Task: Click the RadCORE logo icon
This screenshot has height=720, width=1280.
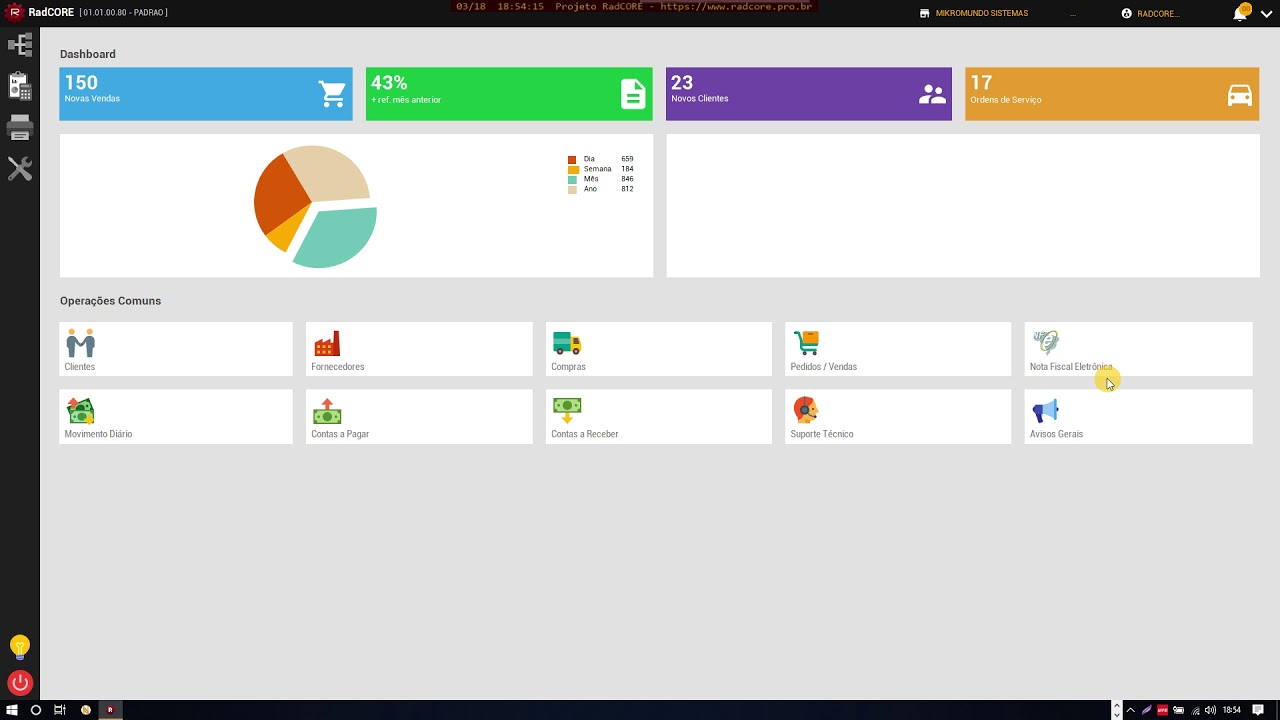Action: 14,13
